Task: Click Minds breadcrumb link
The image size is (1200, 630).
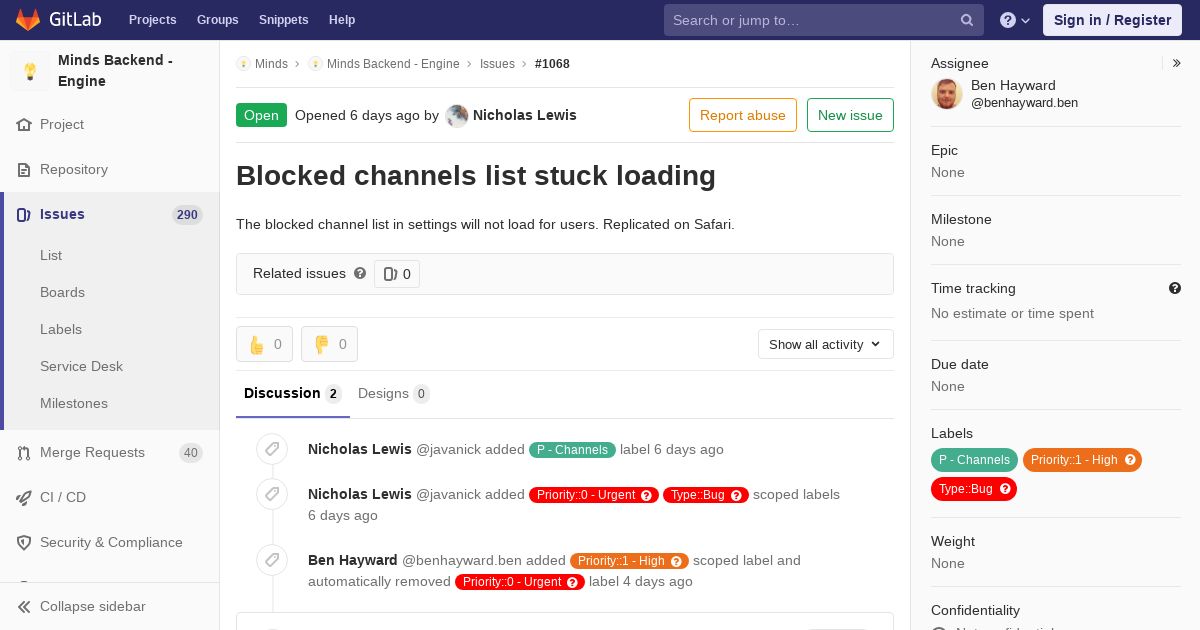Action: (x=271, y=64)
